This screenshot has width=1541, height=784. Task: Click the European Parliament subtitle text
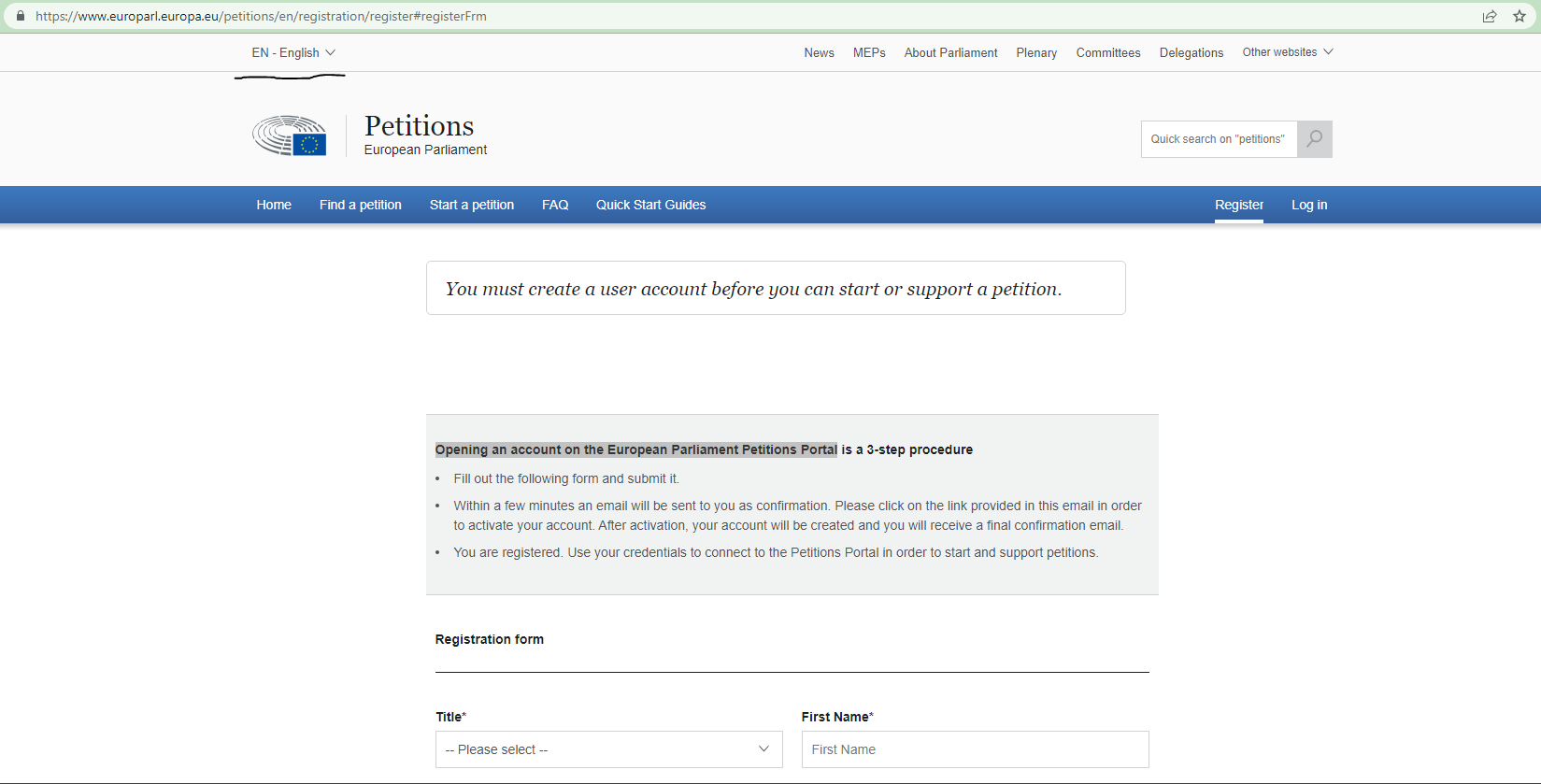click(425, 150)
